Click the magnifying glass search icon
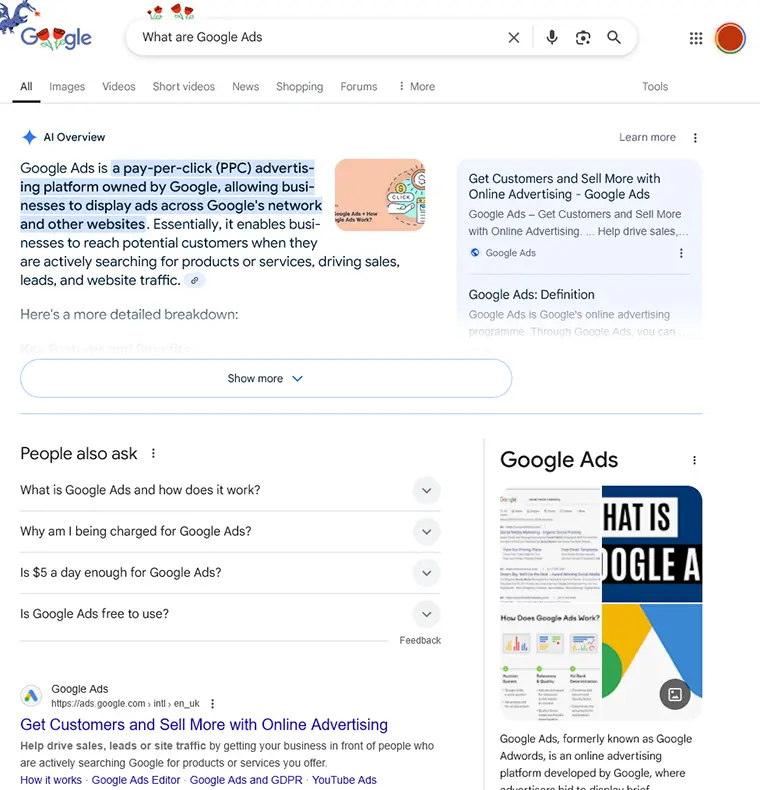760x790 pixels. point(614,37)
